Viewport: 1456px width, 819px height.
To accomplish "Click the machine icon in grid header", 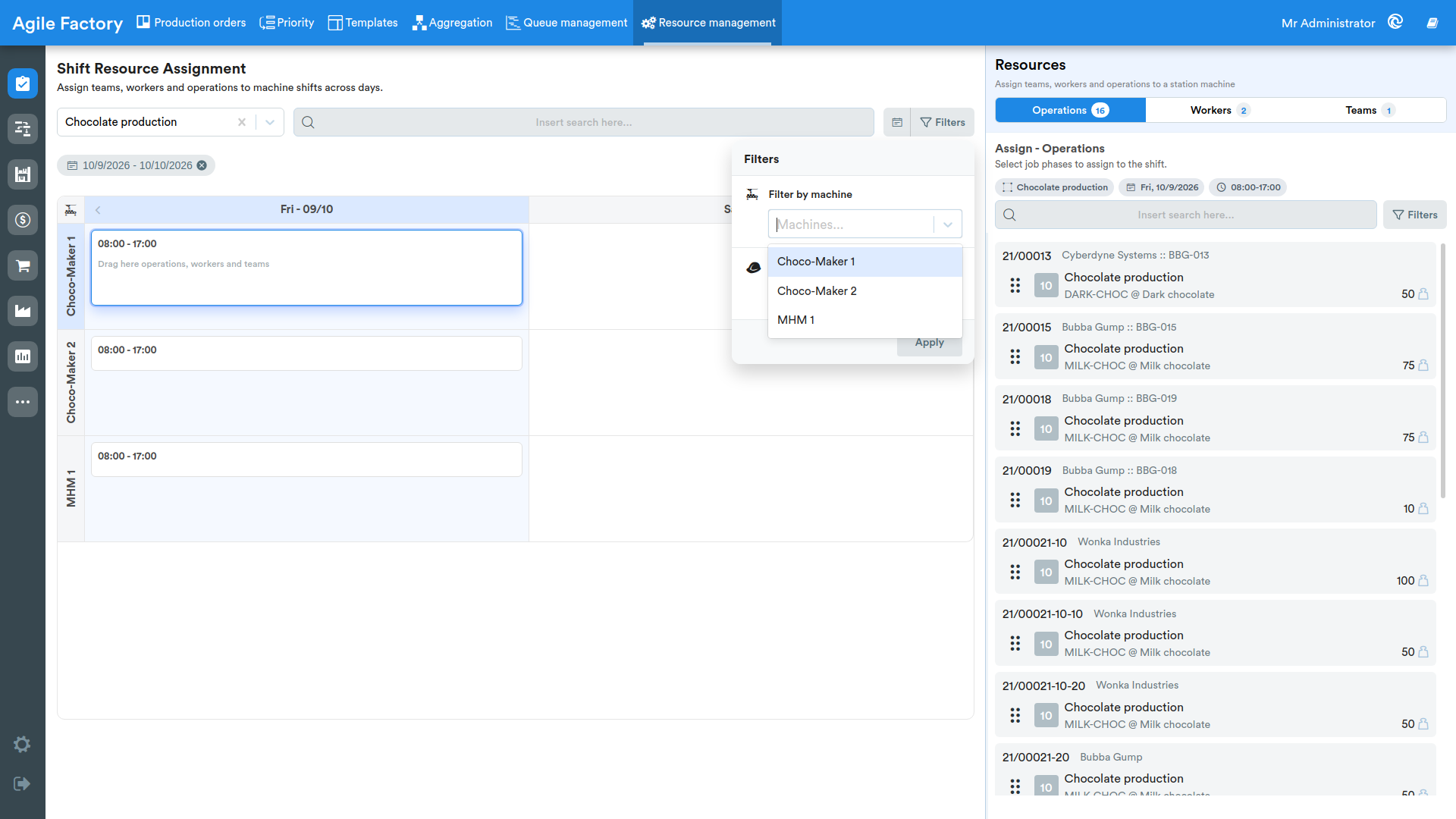I will [x=71, y=210].
